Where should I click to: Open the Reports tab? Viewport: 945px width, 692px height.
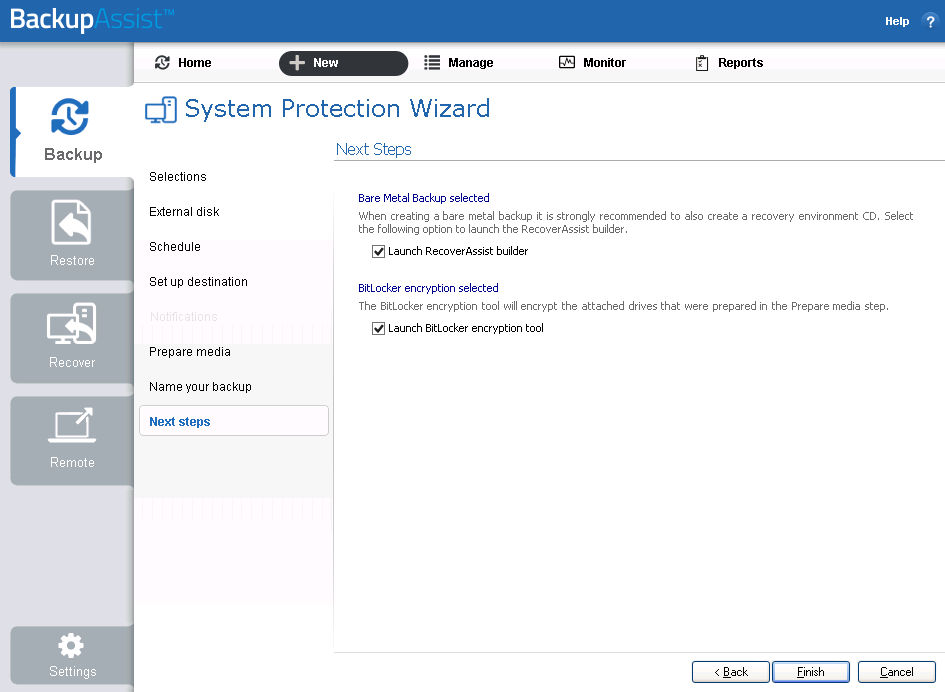(x=729, y=63)
